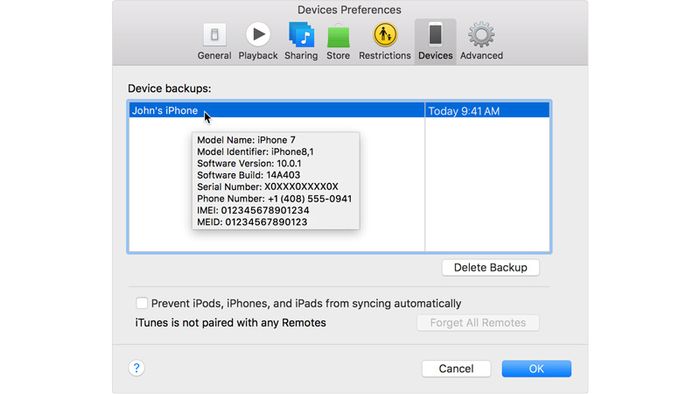
Task: Click the Model Identifier: iPhone8,1 line
Action: [255, 152]
